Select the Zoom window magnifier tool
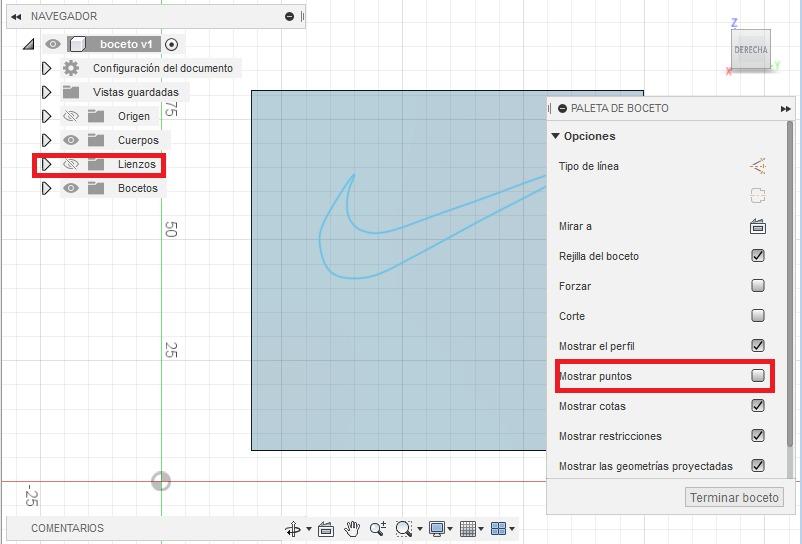 404,529
